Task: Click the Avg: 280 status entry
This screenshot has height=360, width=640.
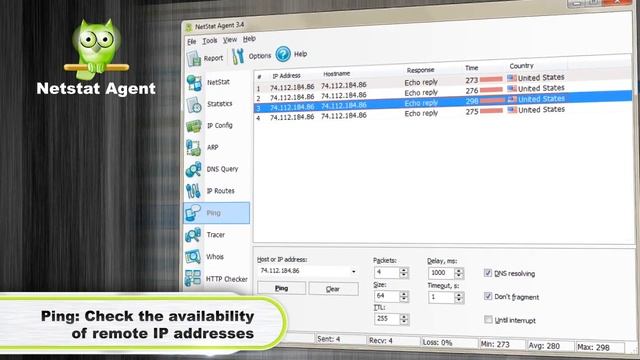Action: [544, 346]
